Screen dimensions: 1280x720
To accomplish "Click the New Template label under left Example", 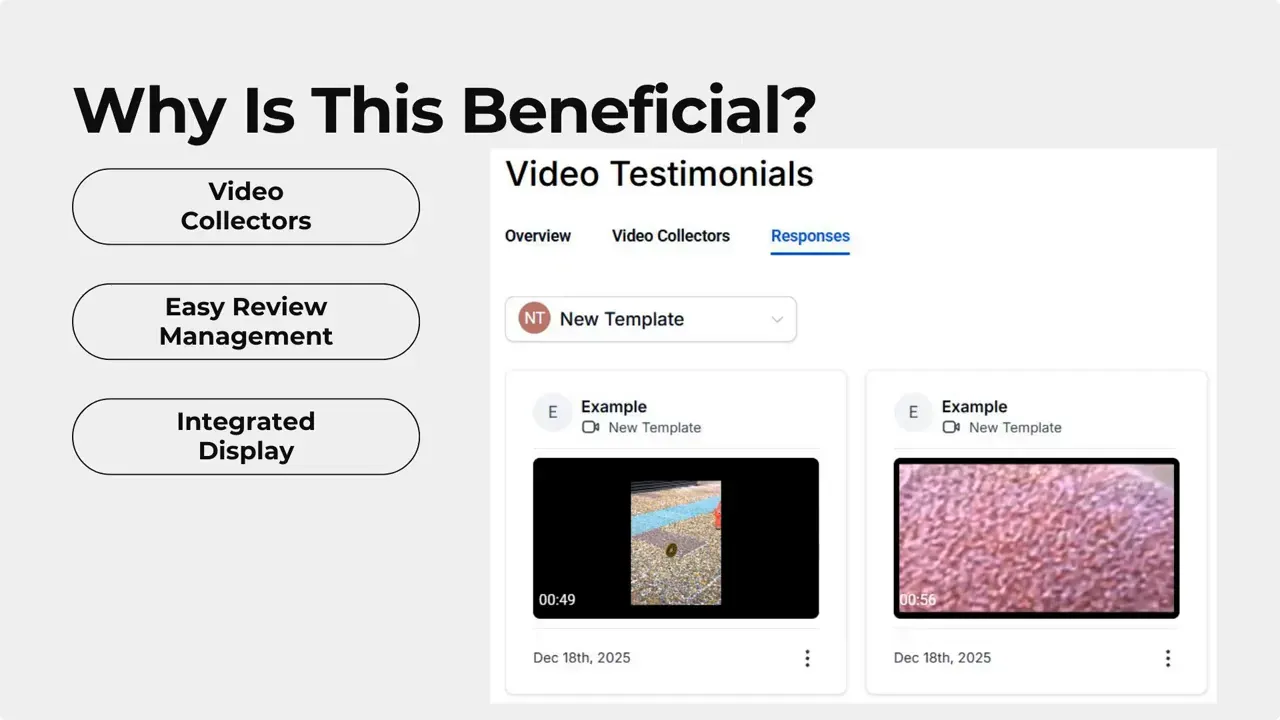I will (x=655, y=427).
